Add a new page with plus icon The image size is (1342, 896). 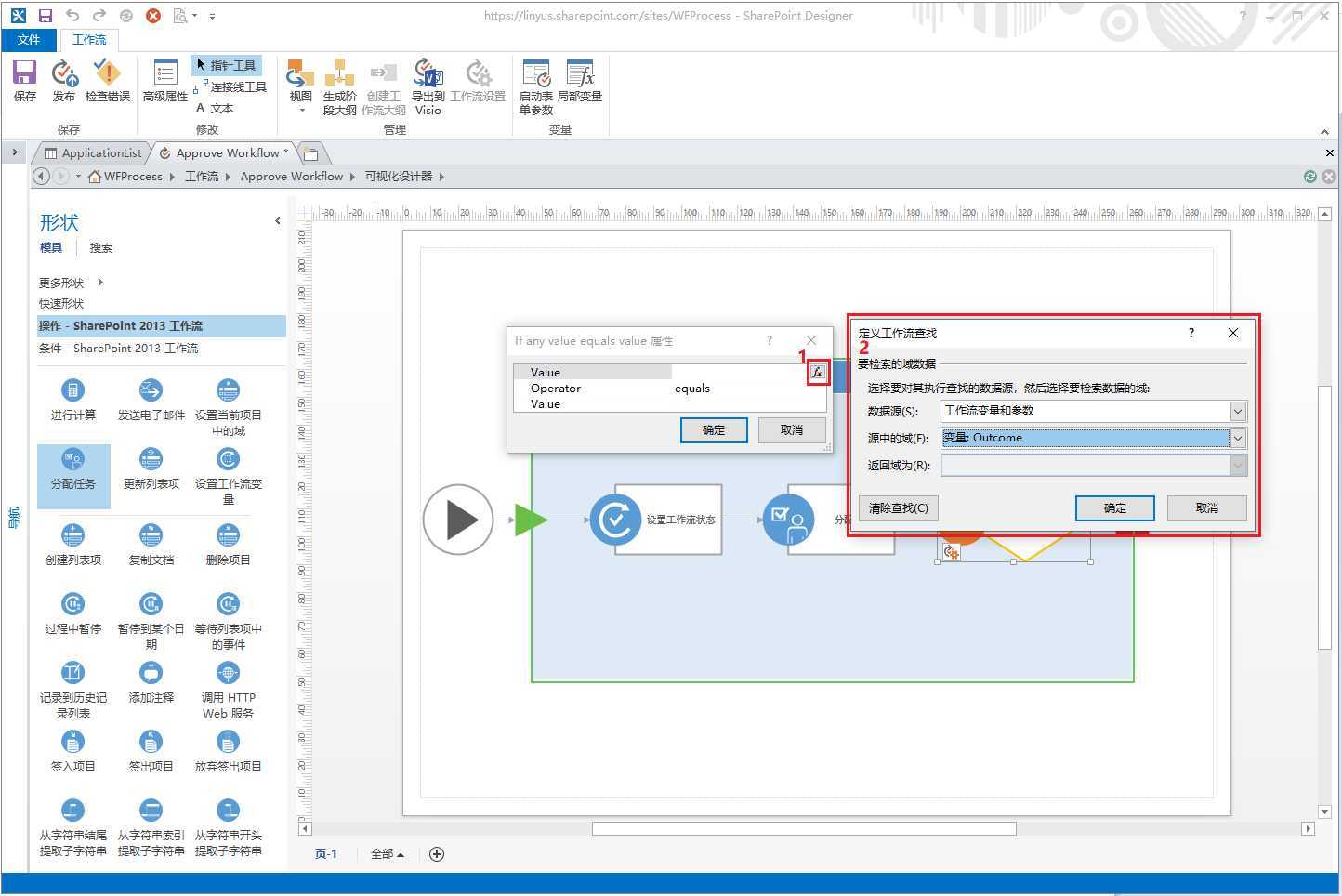[437, 853]
